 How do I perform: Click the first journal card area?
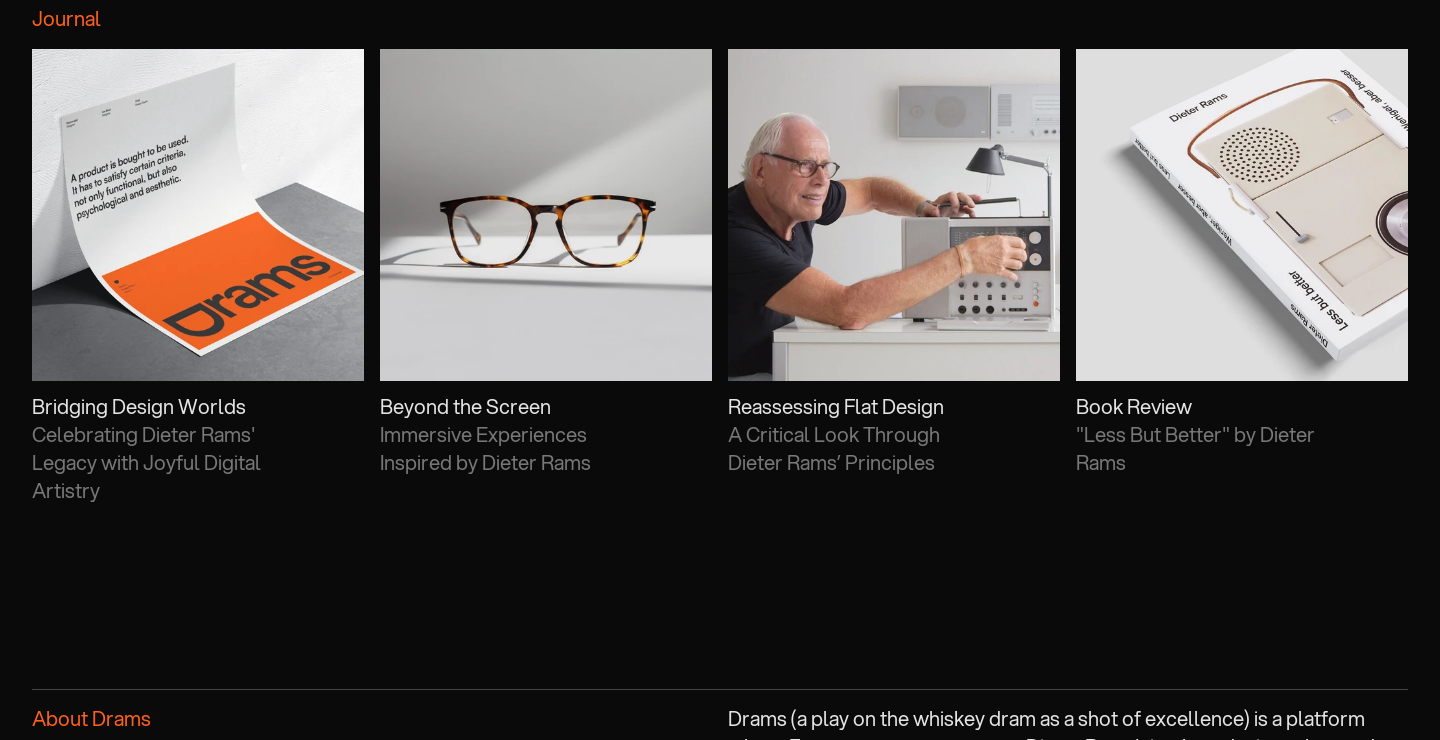coord(198,270)
